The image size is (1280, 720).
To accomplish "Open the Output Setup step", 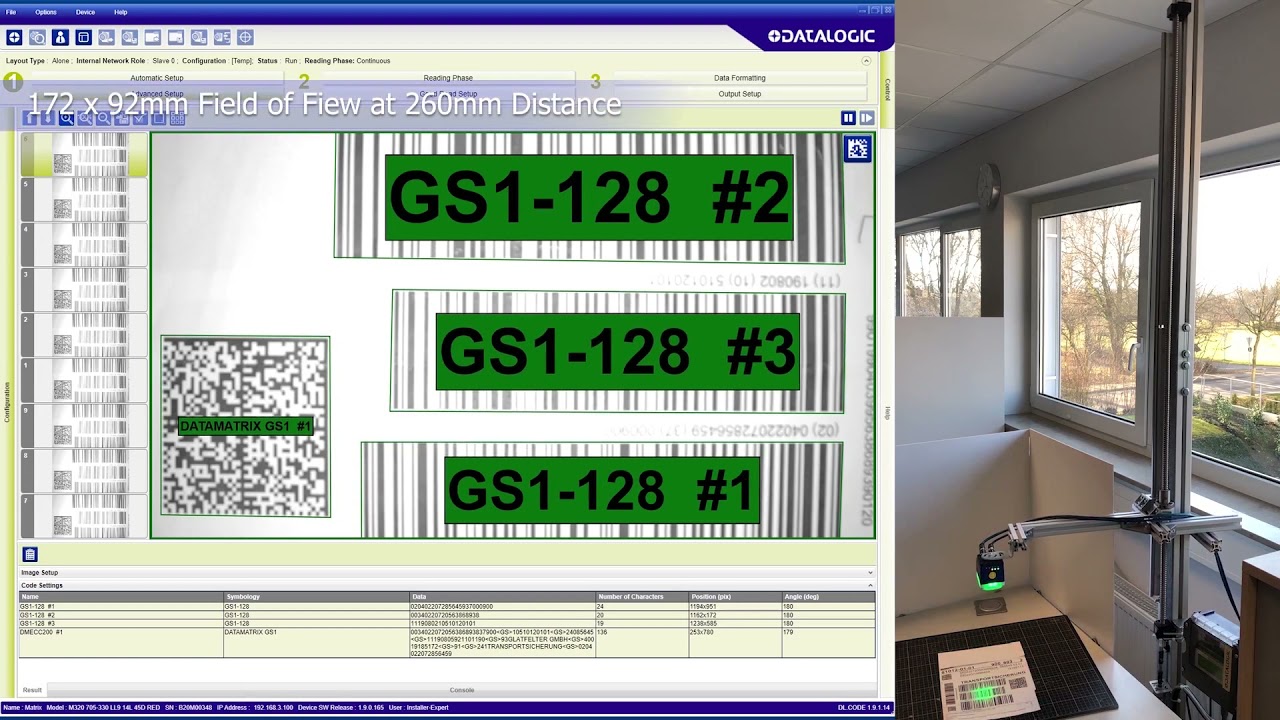I will click(x=739, y=94).
